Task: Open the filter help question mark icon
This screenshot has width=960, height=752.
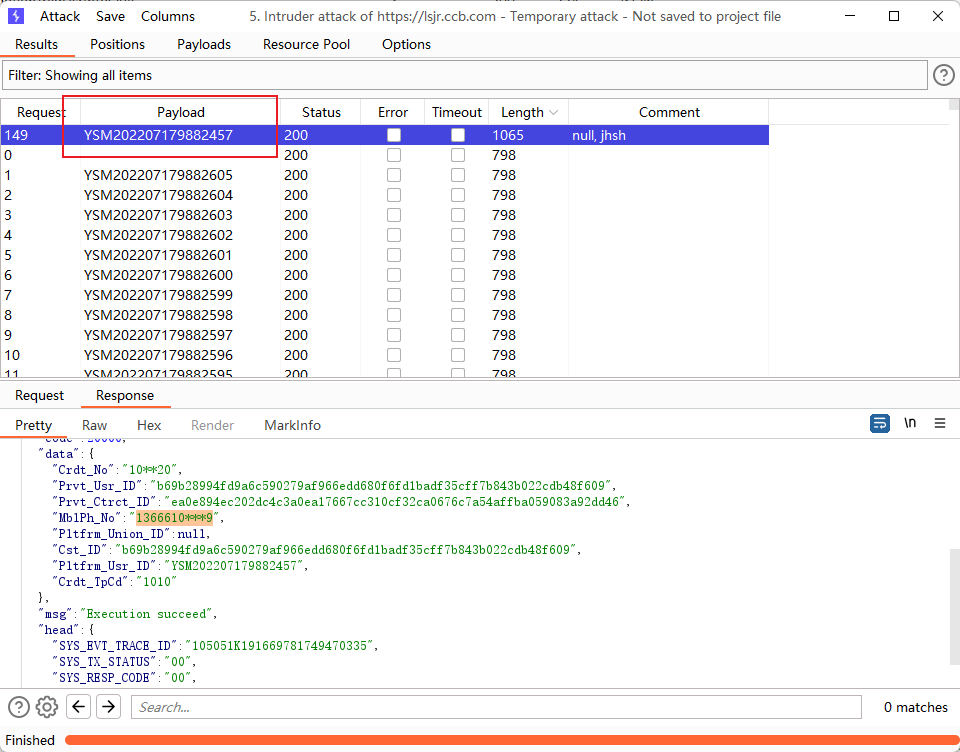Action: click(943, 75)
